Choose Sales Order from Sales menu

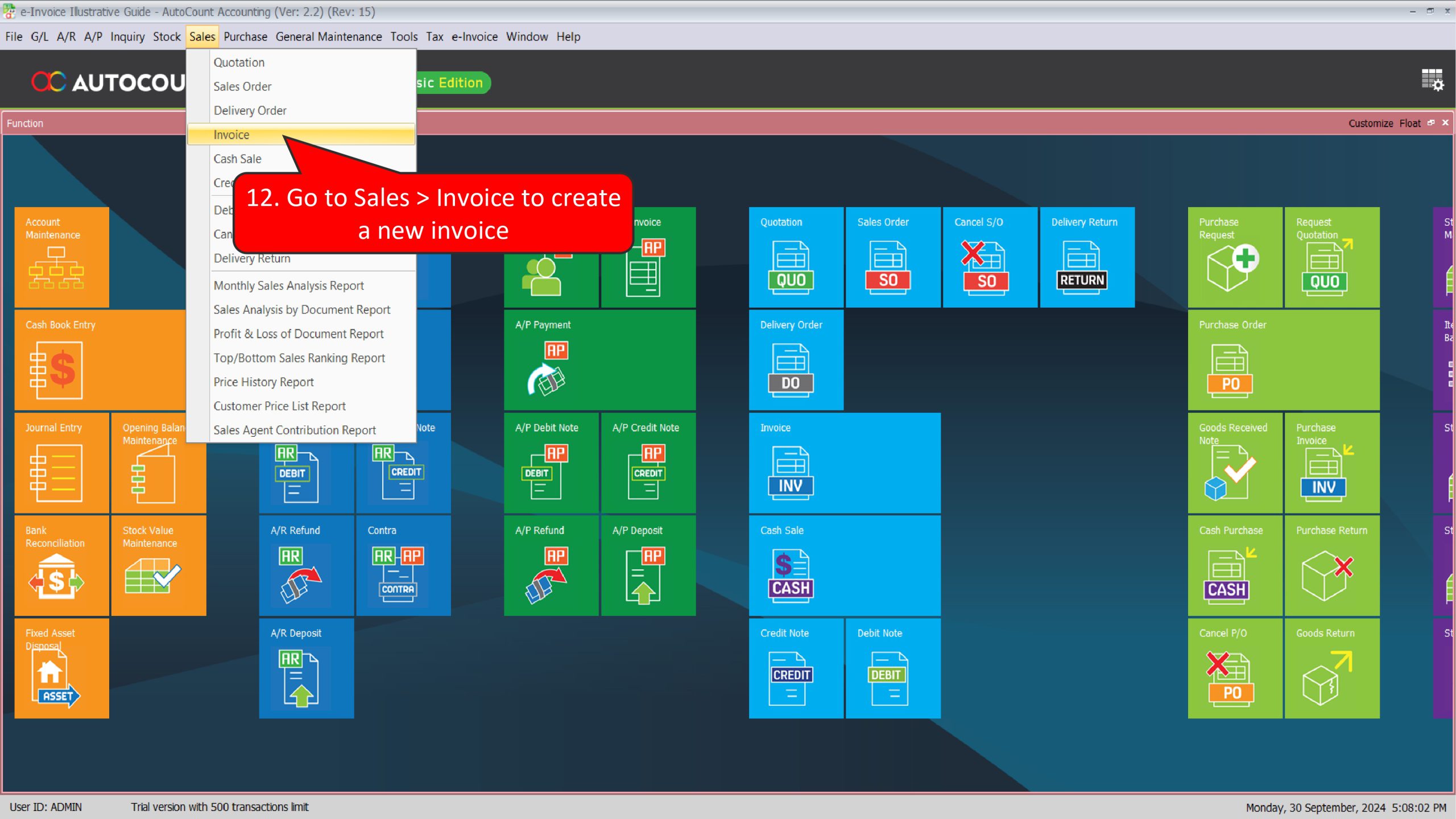301,86
